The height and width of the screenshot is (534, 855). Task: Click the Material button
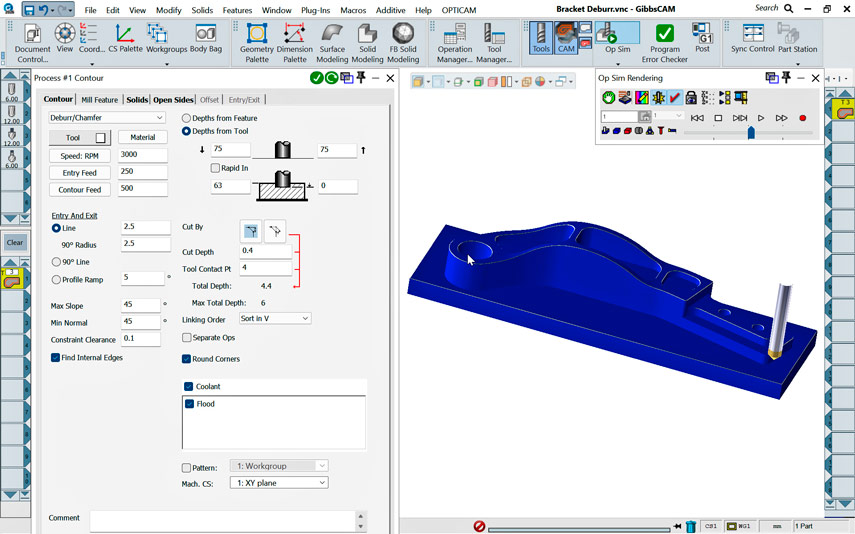(142, 138)
